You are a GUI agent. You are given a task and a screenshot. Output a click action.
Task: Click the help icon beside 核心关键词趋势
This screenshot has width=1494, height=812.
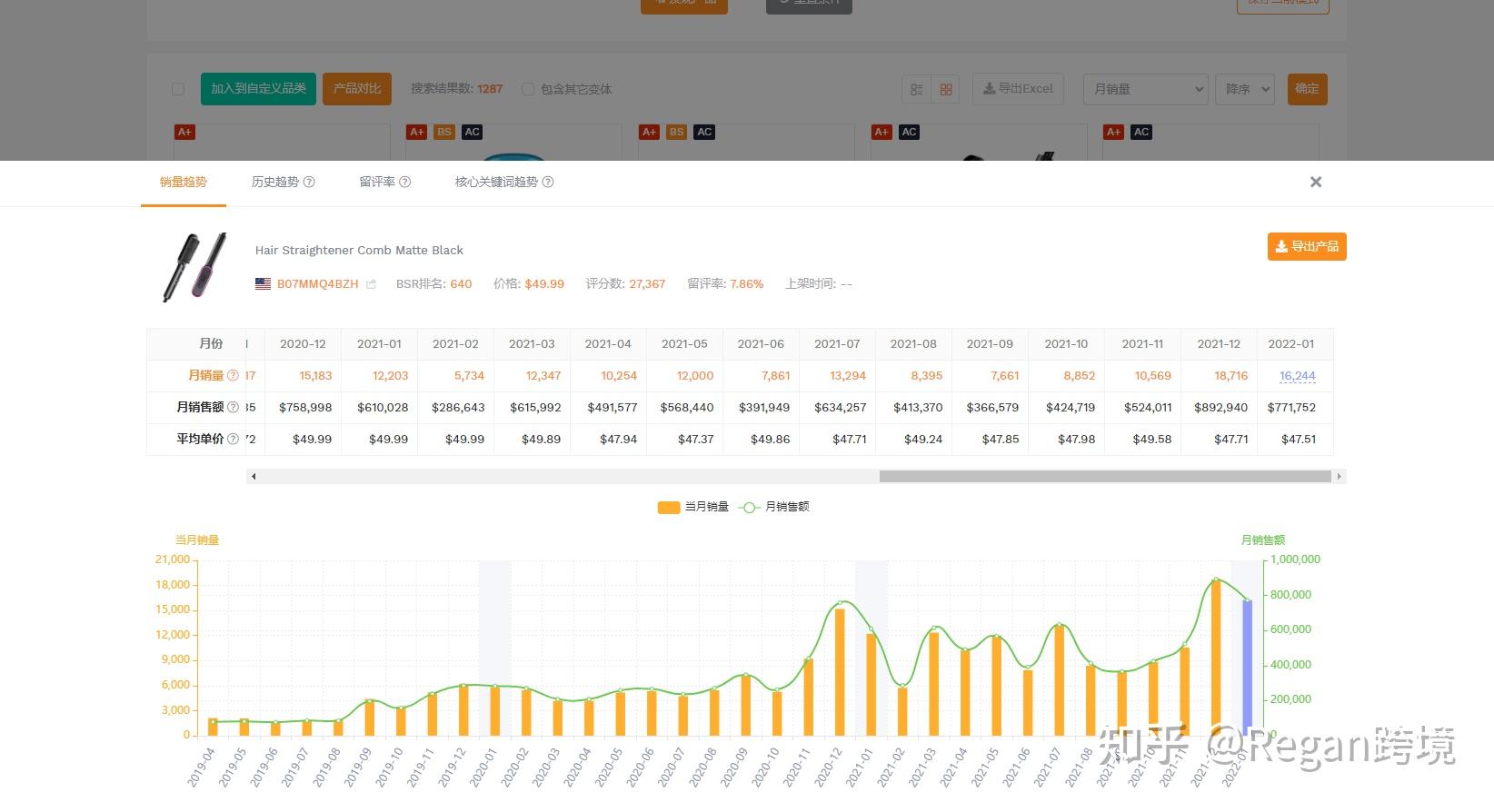548,182
